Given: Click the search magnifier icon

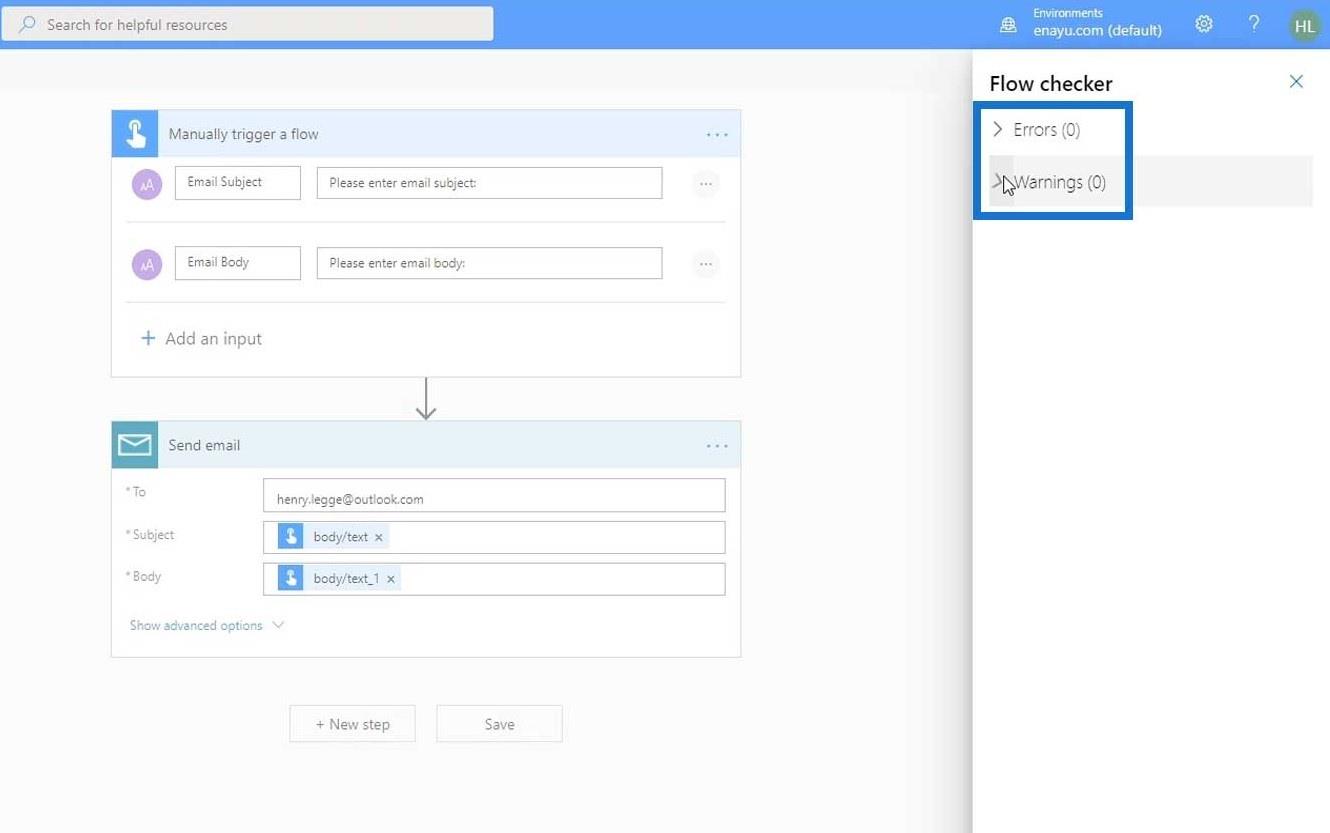Looking at the screenshot, I should (x=27, y=24).
